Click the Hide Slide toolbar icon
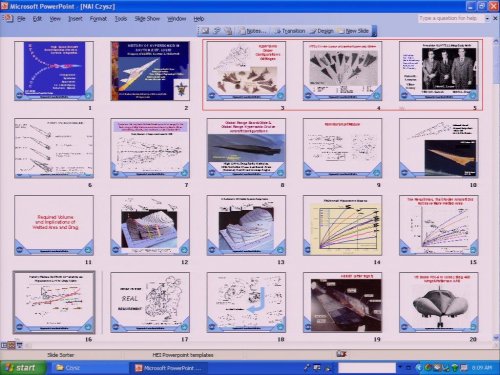The height and width of the screenshot is (375, 500). pos(205,31)
